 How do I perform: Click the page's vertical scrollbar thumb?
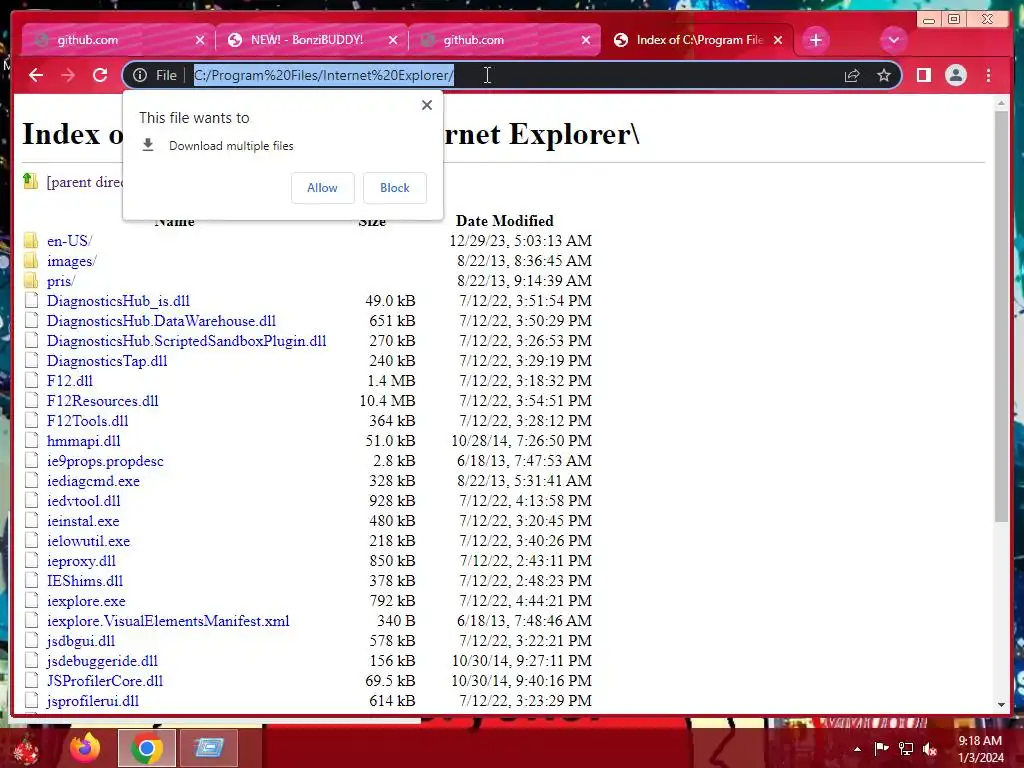(1001, 317)
